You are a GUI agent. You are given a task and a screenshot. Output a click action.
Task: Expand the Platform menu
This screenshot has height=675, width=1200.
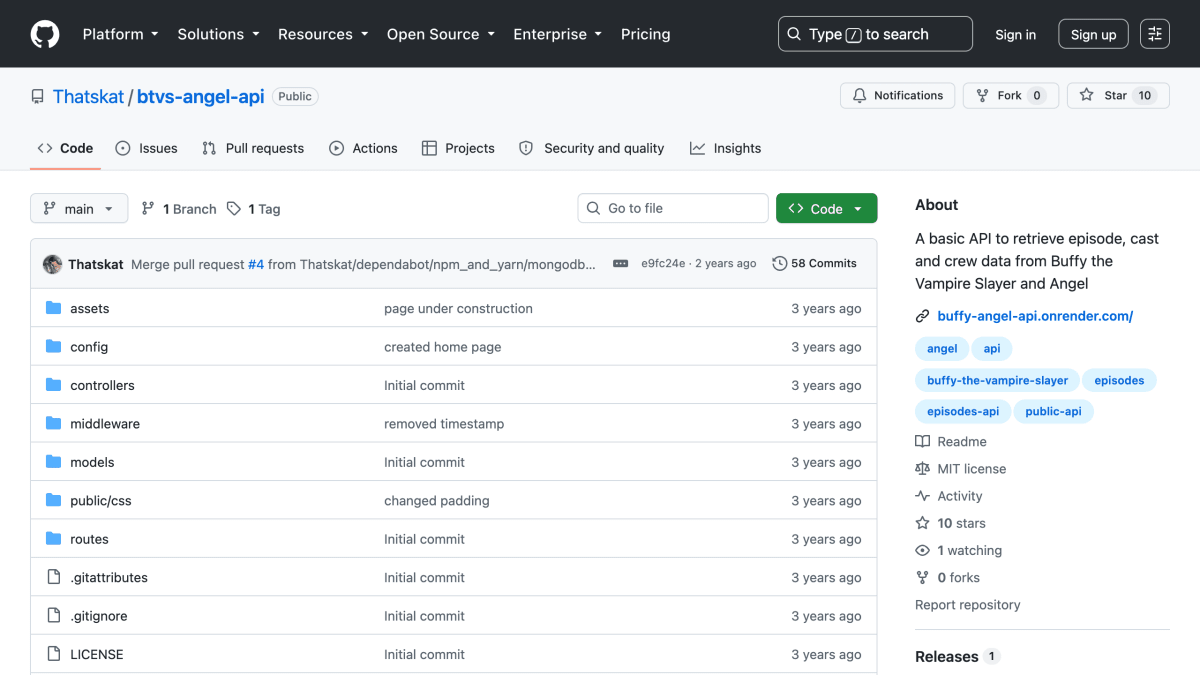click(x=120, y=34)
